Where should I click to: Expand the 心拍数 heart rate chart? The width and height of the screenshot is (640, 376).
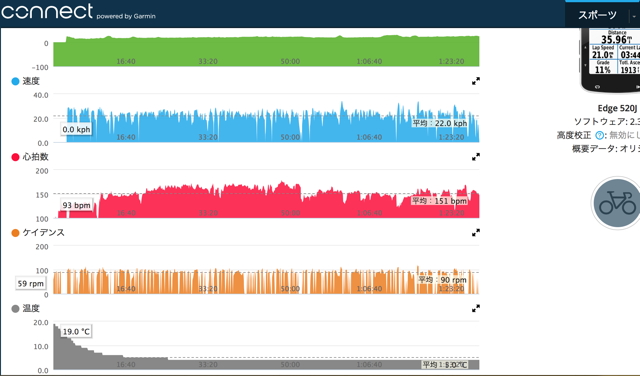[476, 157]
